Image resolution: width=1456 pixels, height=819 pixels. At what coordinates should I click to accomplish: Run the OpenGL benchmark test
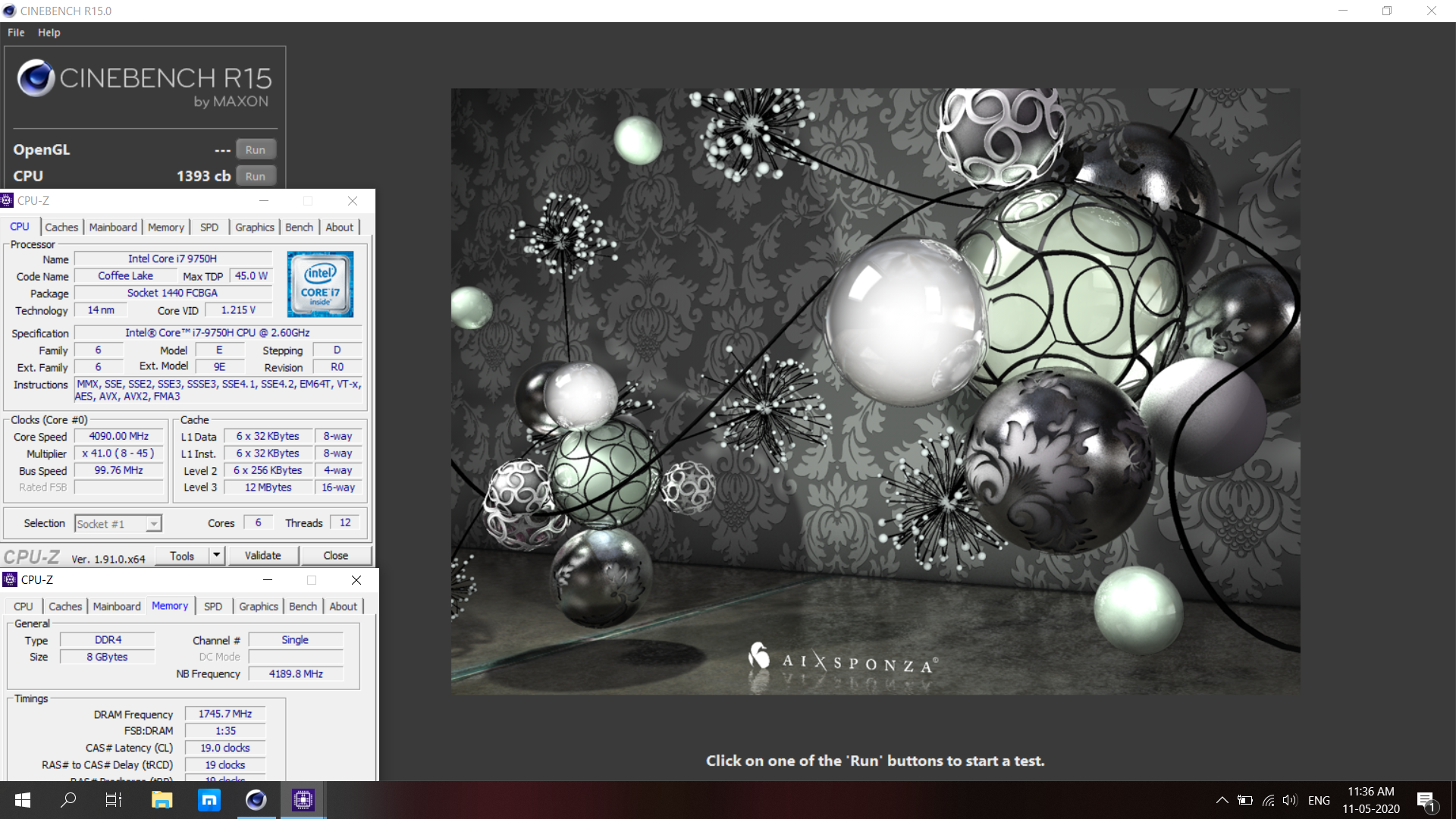(256, 149)
